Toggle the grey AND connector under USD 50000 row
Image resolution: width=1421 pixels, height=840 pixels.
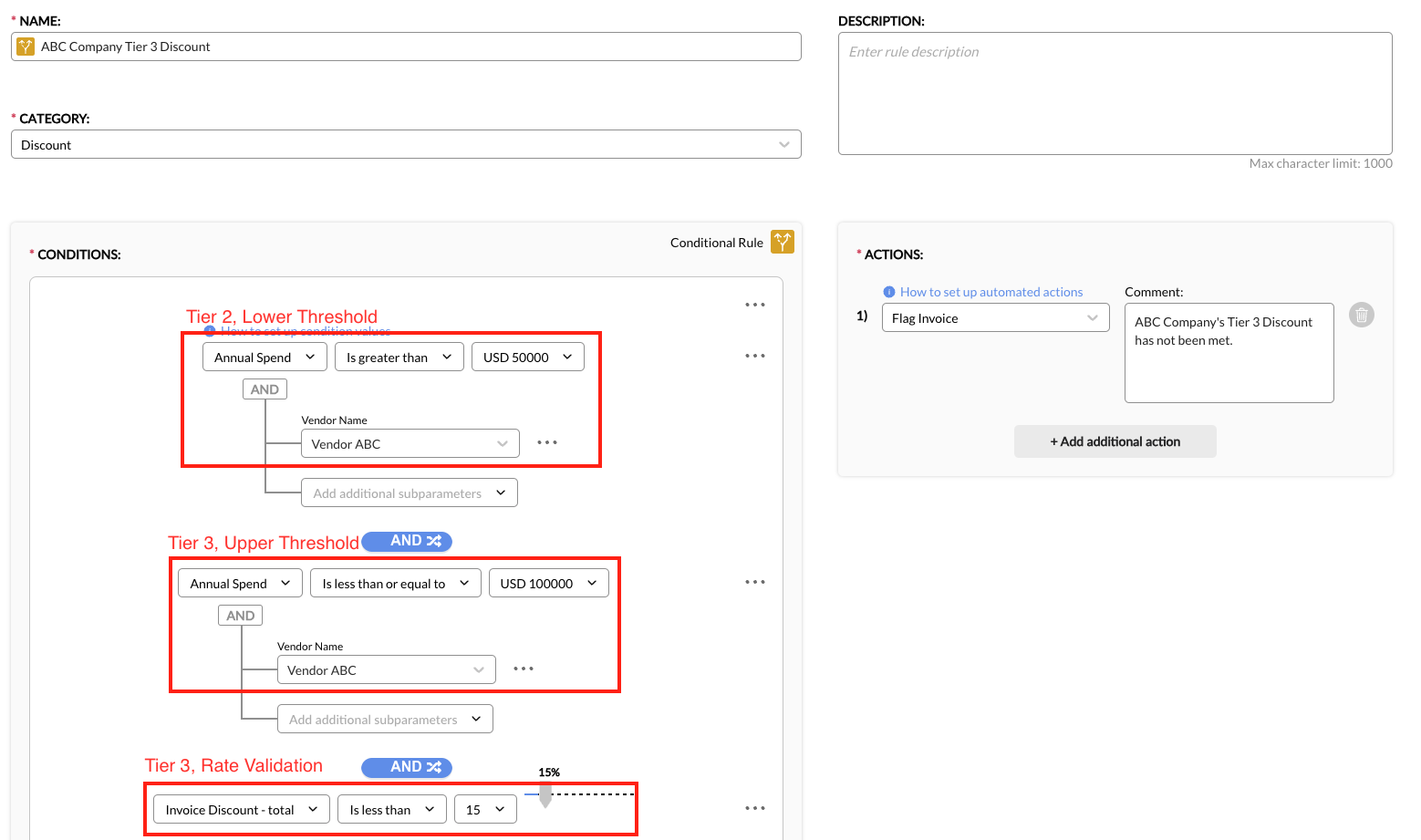pos(264,389)
